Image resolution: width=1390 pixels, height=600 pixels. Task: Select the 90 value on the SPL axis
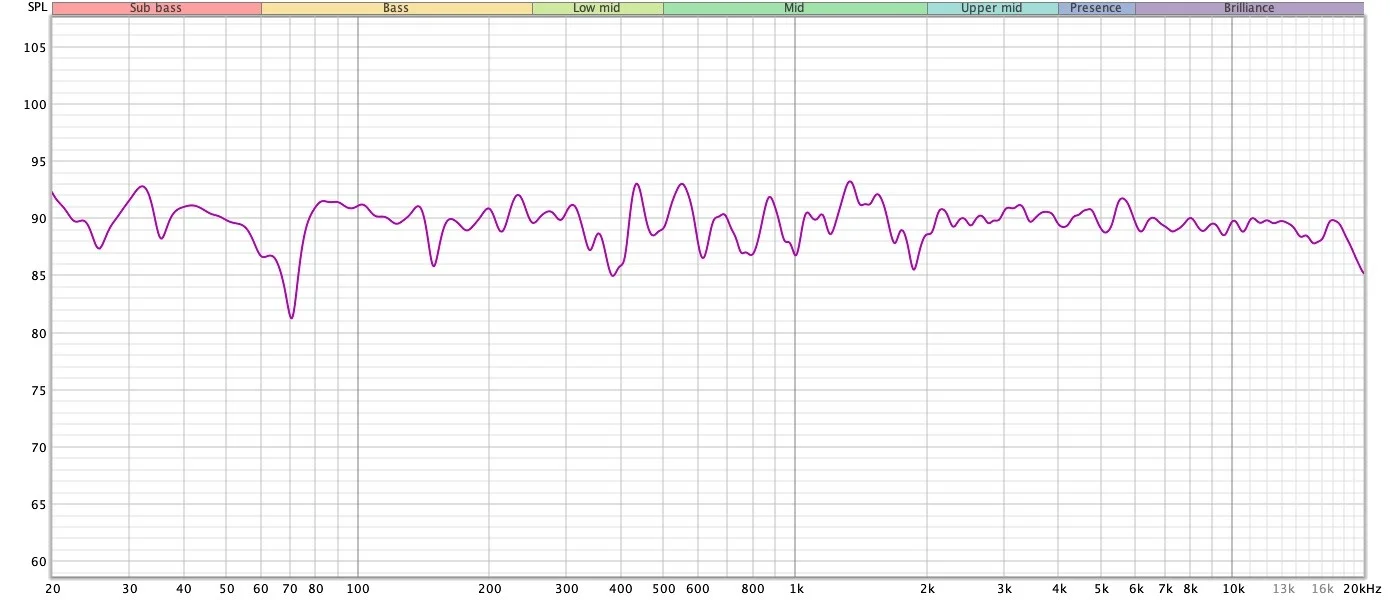pos(40,218)
